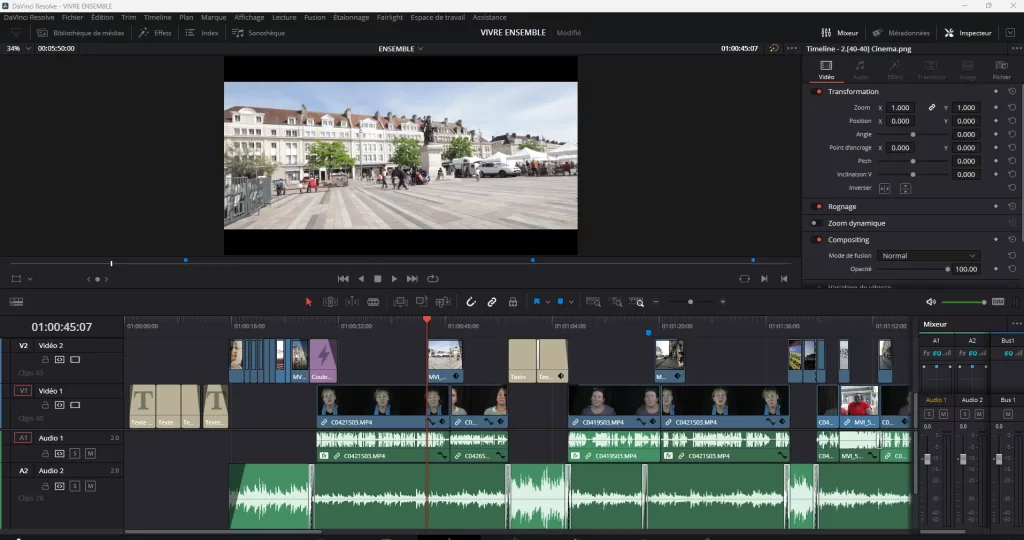
Task: Select the Selection mode arrow tool
Action: click(308, 302)
